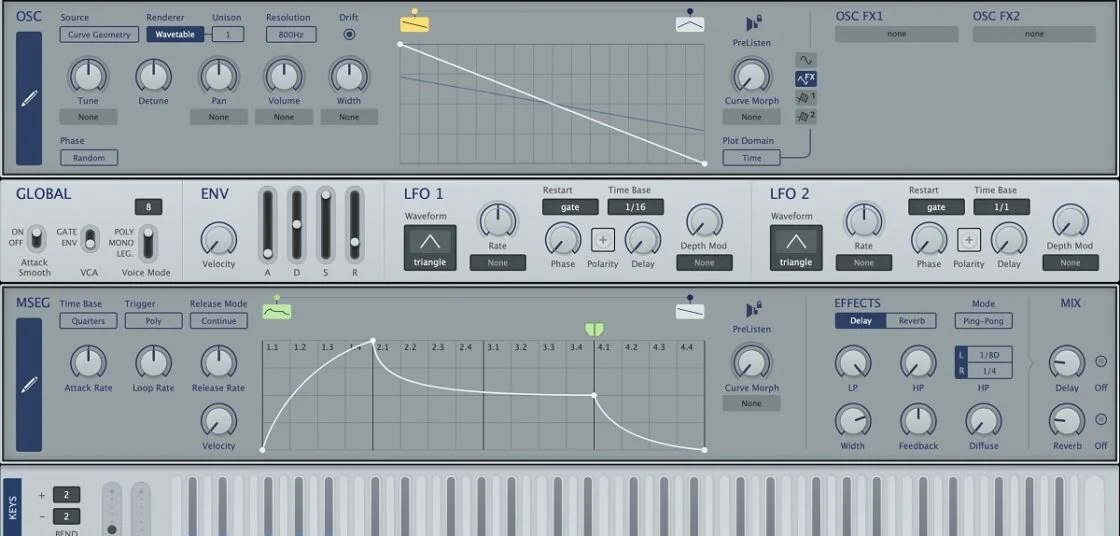Open the OSC FX1 selector dropdown

[x=896, y=34]
